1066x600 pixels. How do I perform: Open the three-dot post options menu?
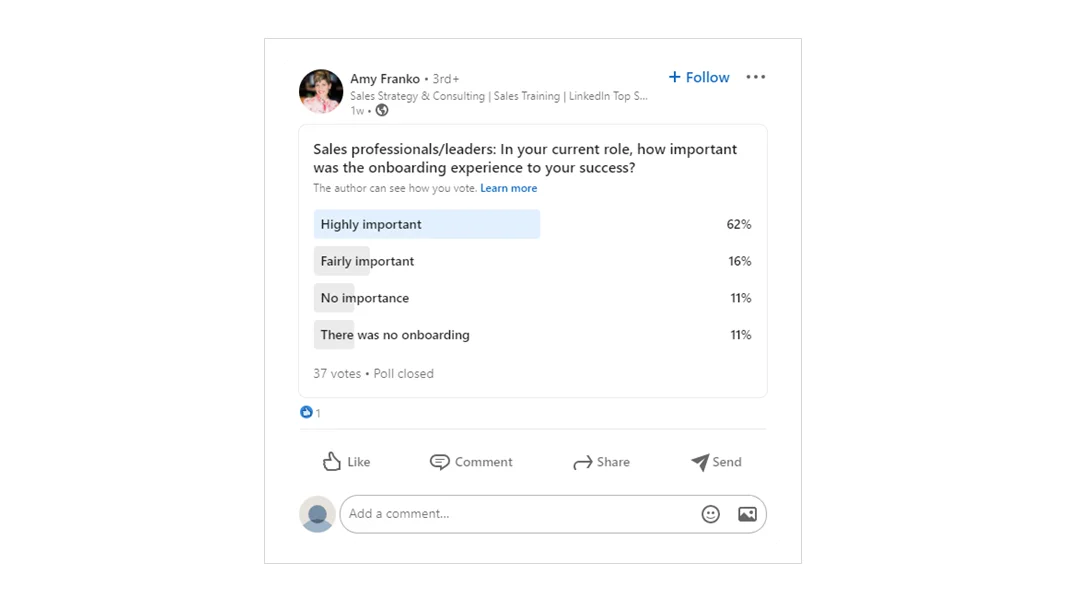click(x=755, y=77)
